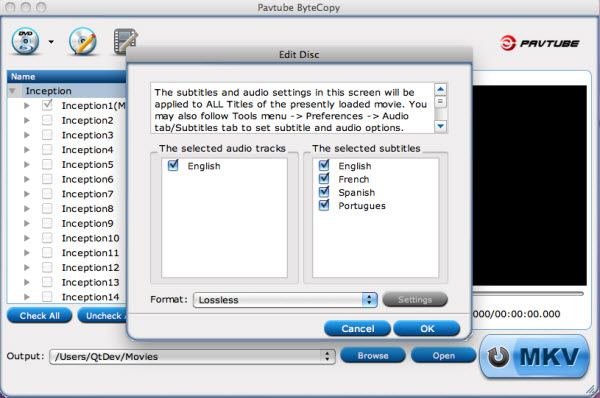
Task: Check the Inception5 title checkbox
Action: (47, 164)
